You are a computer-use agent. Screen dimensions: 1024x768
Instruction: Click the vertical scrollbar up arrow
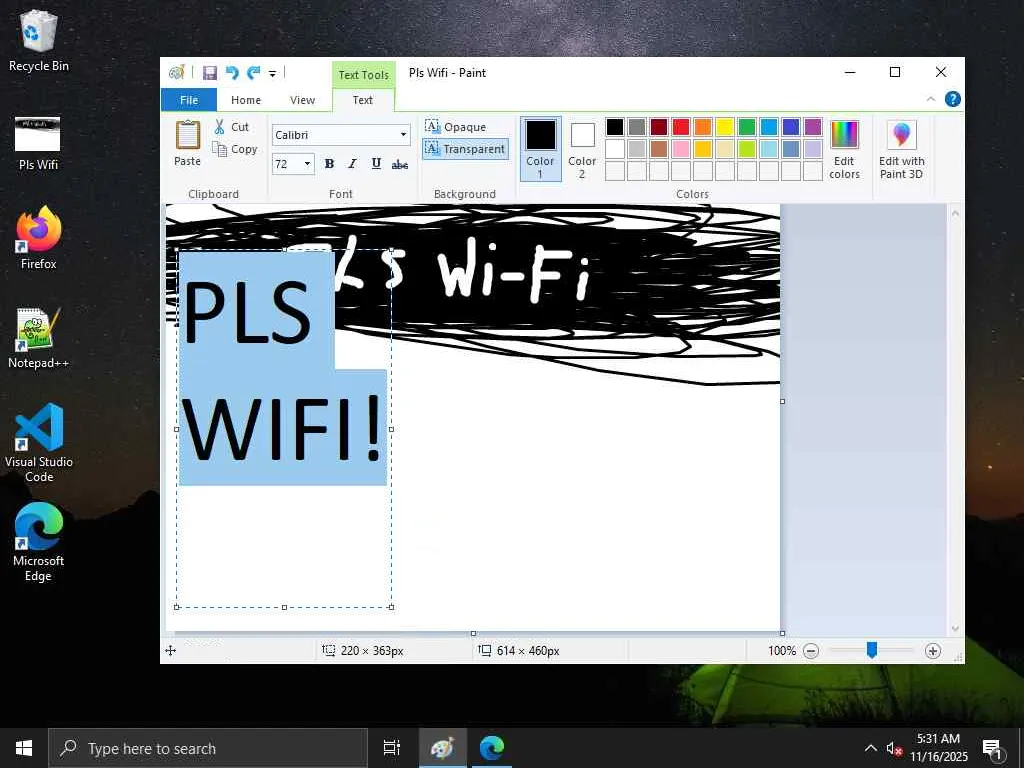point(955,213)
